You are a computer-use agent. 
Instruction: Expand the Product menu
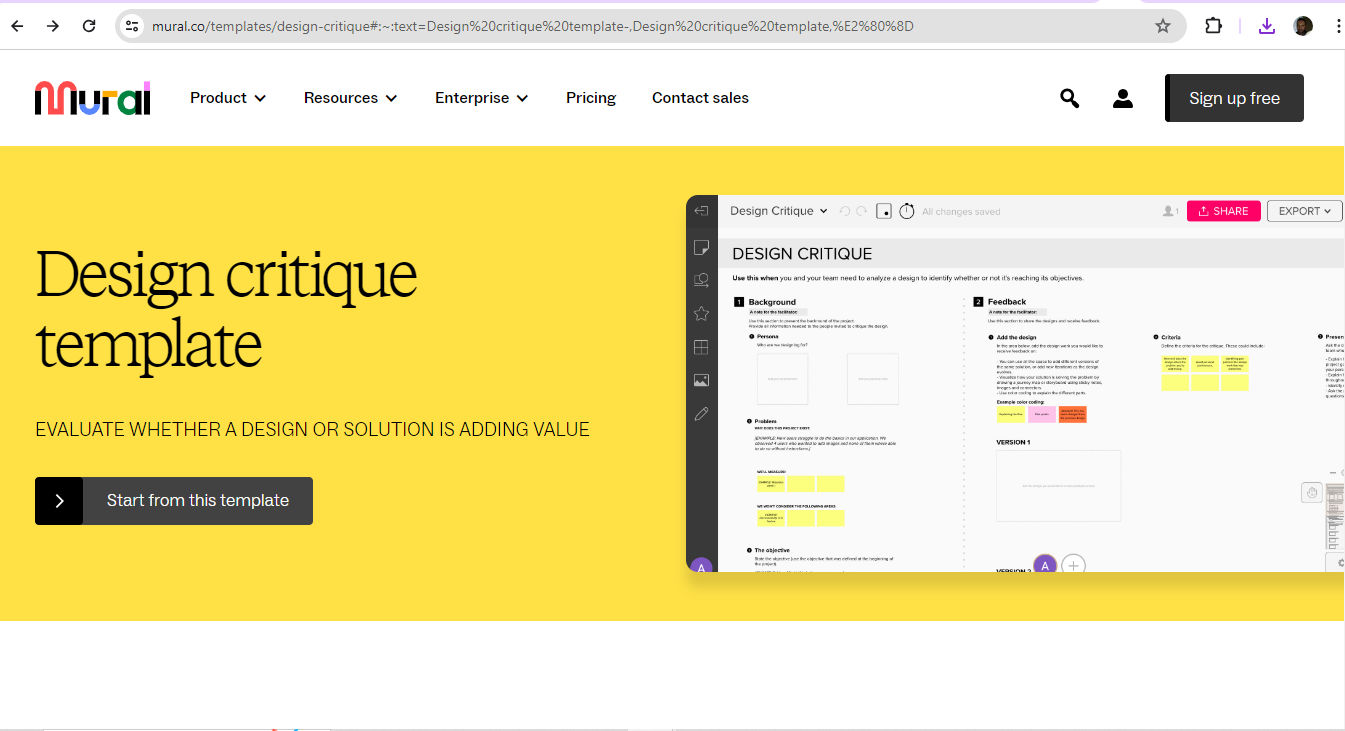[228, 98]
